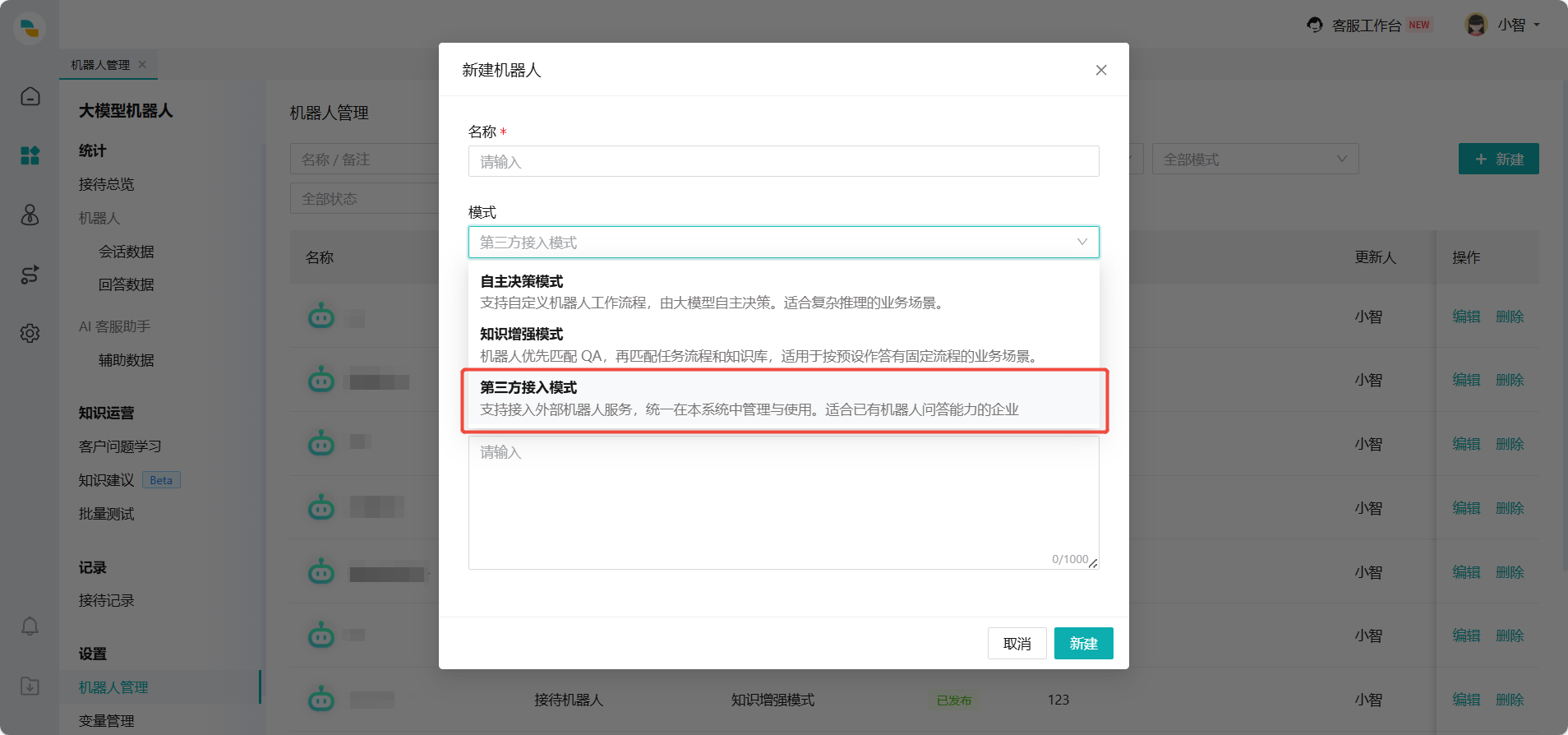Click the 知识增强模式 cell in last row
Screen dimensions: 1568x735
772,700
